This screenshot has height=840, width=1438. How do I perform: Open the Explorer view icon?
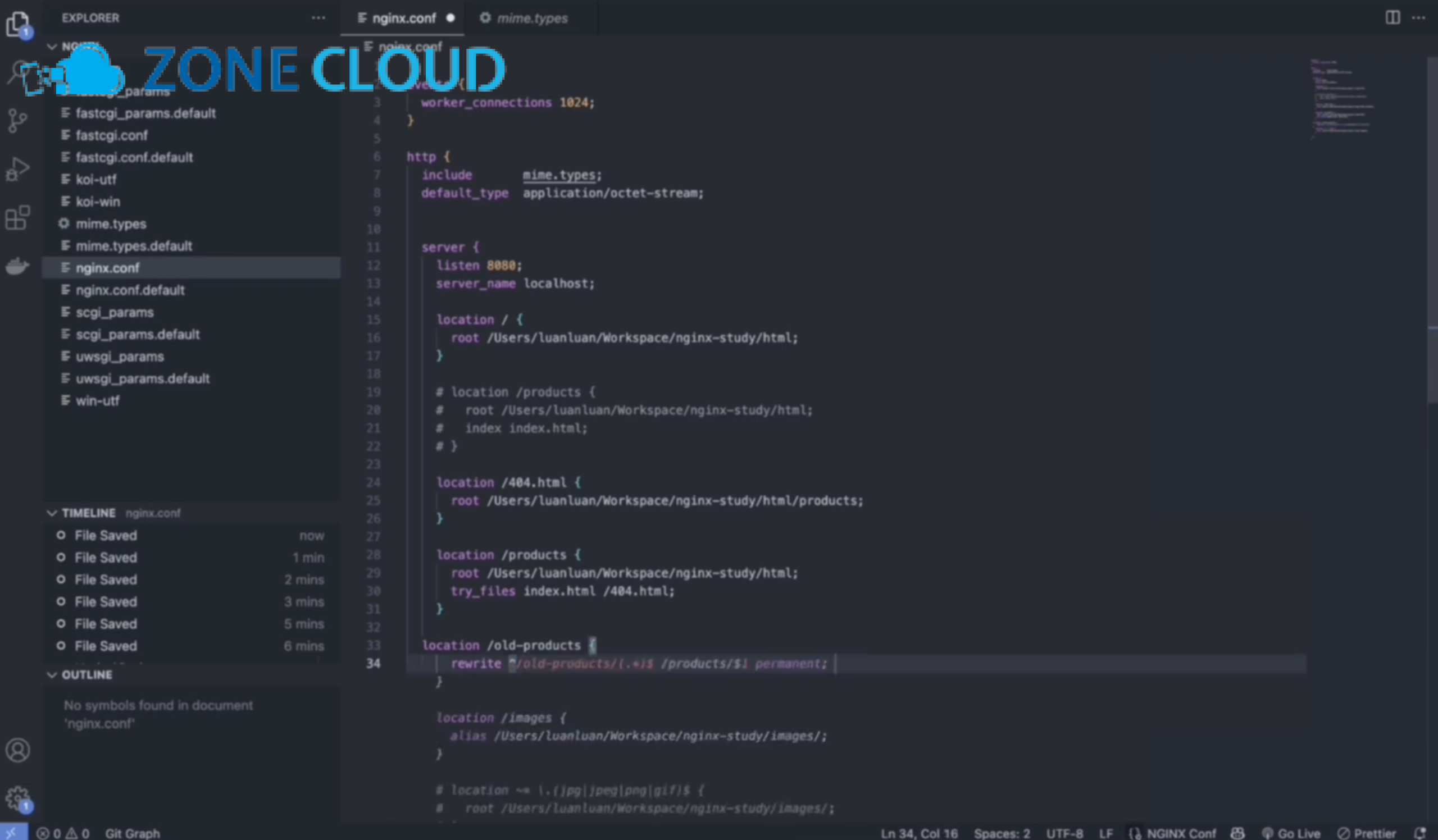(17, 24)
